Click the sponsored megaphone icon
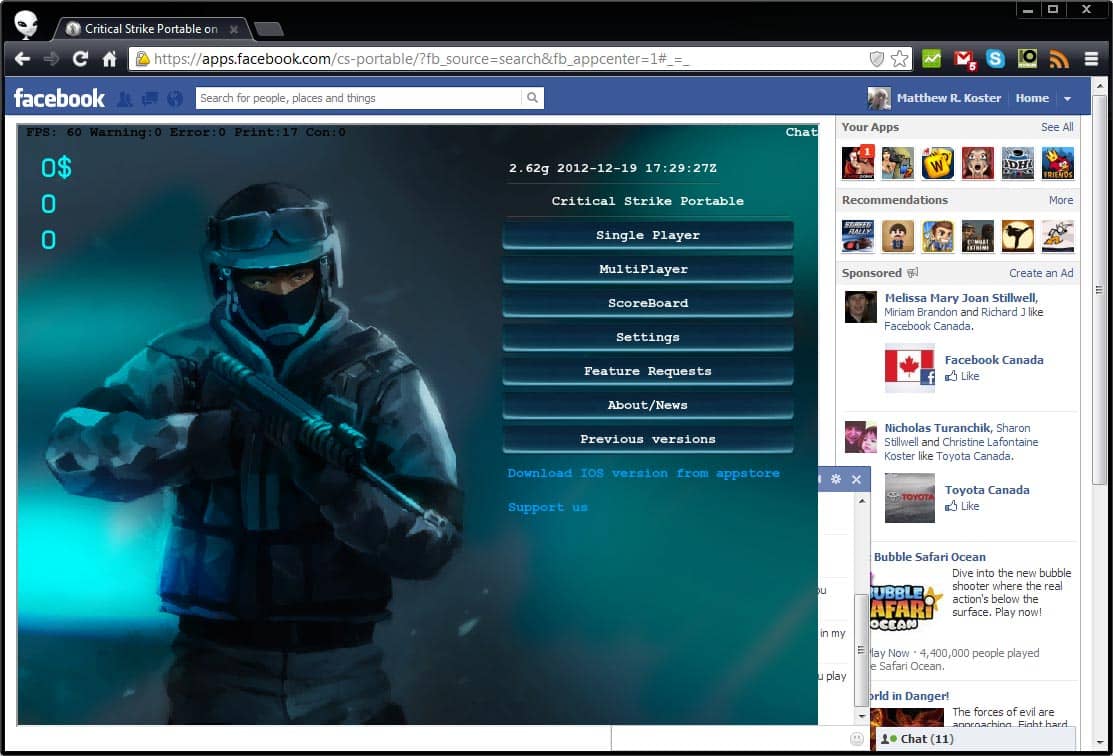 (x=913, y=273)
